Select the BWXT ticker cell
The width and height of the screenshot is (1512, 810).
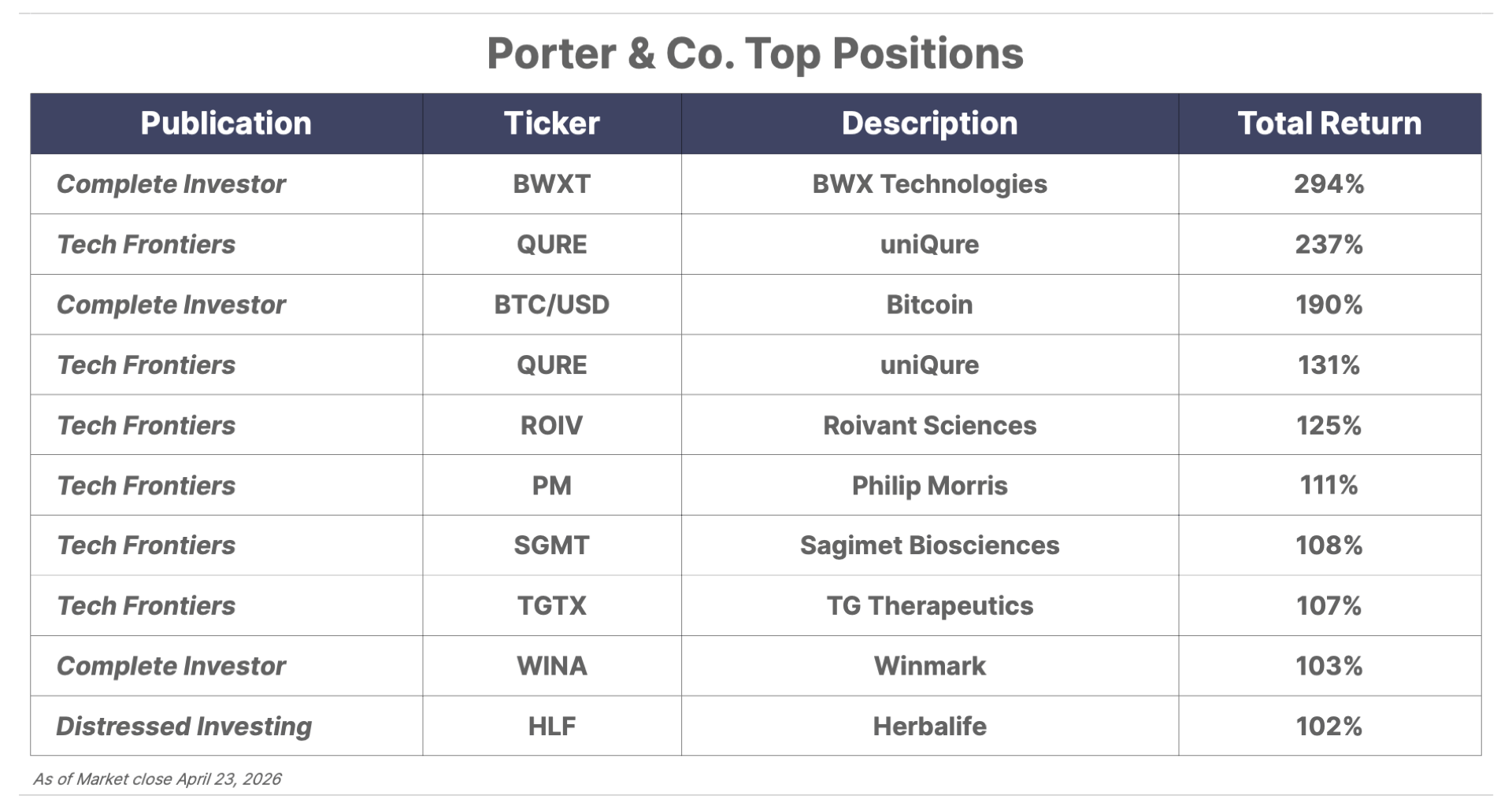coord(552,184)
